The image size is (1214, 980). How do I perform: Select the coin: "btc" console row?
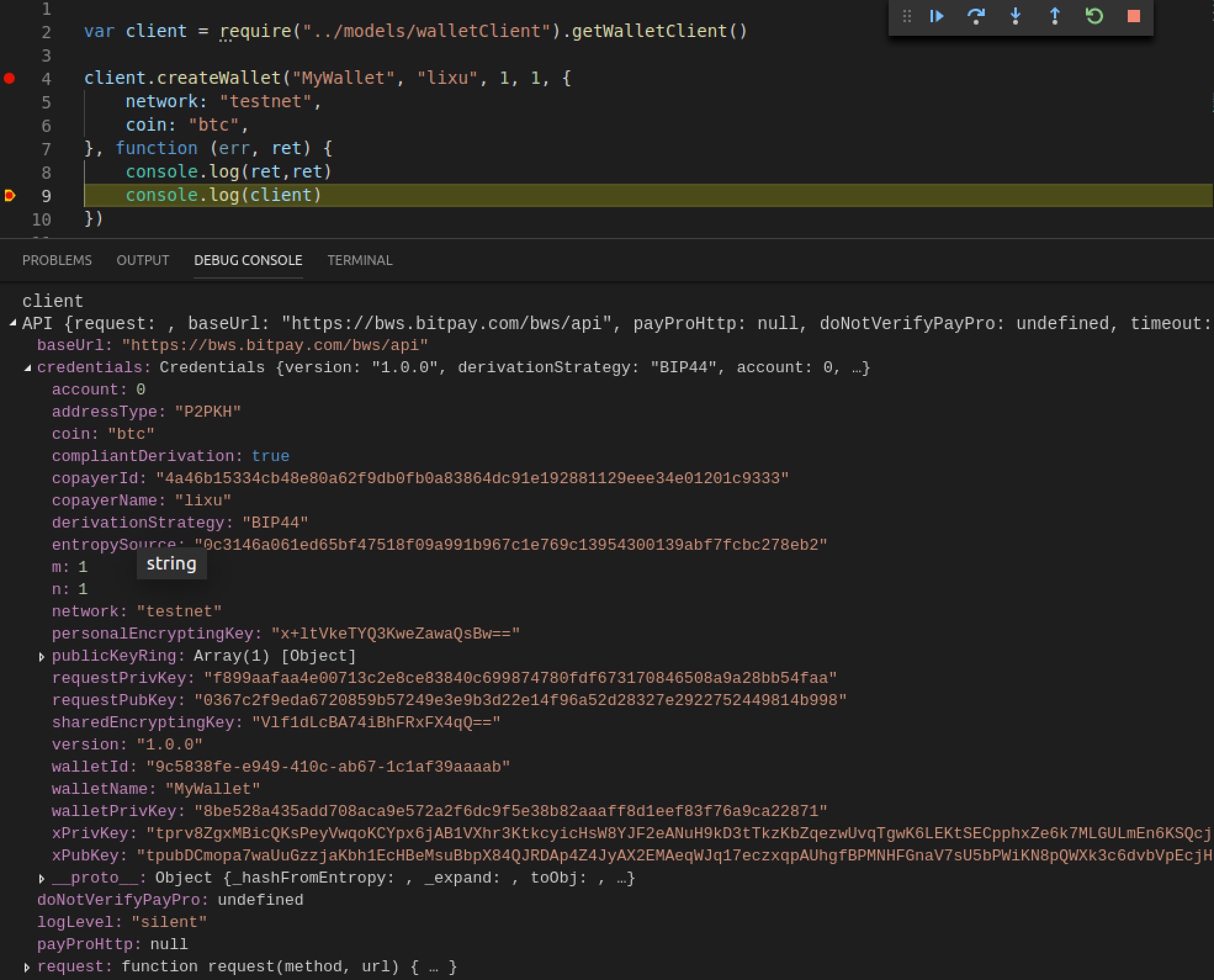tap(103, 434)
